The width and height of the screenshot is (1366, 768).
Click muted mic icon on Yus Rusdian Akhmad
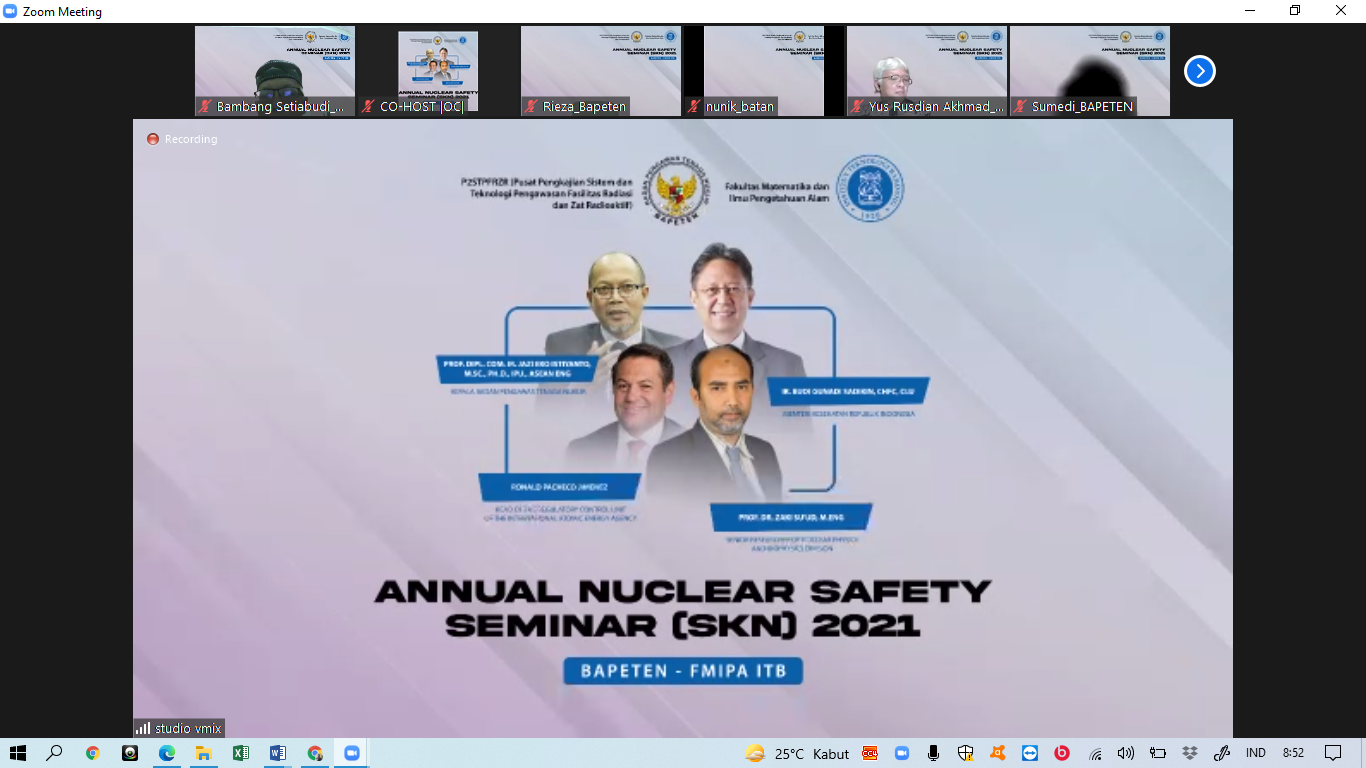pyautogui.click(x=858, y=106)
